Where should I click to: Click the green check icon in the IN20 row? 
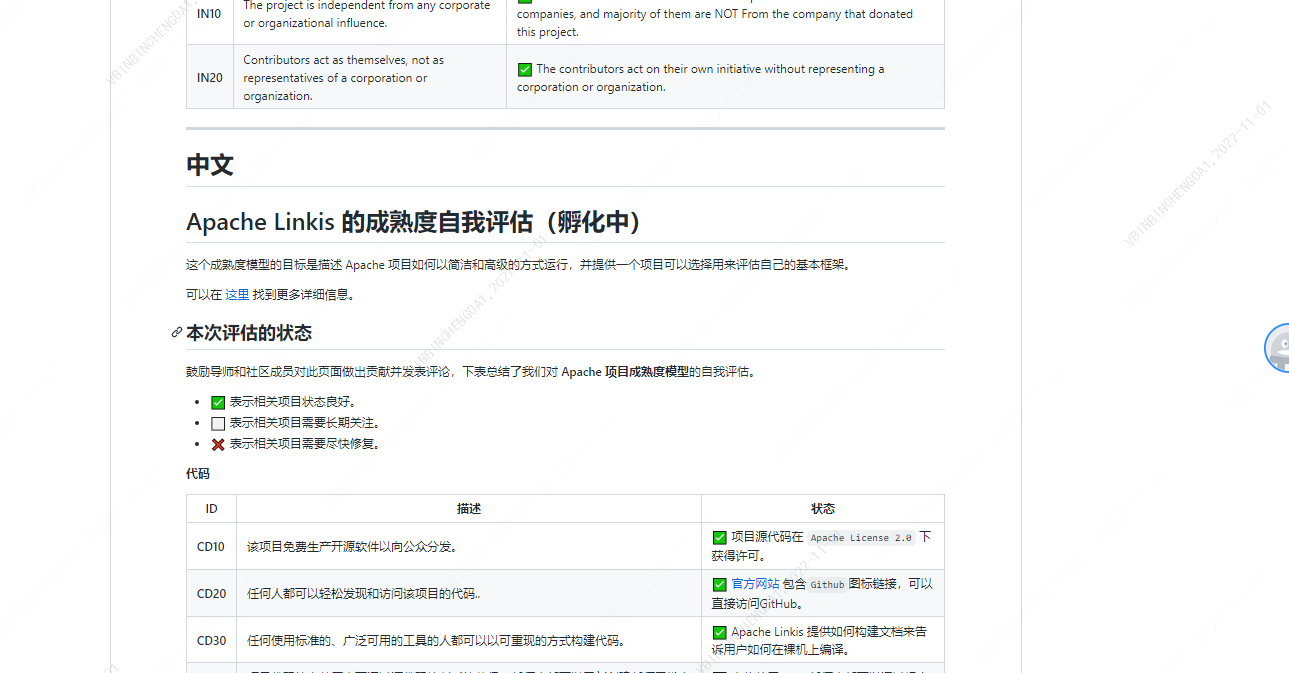coord(524,69)
